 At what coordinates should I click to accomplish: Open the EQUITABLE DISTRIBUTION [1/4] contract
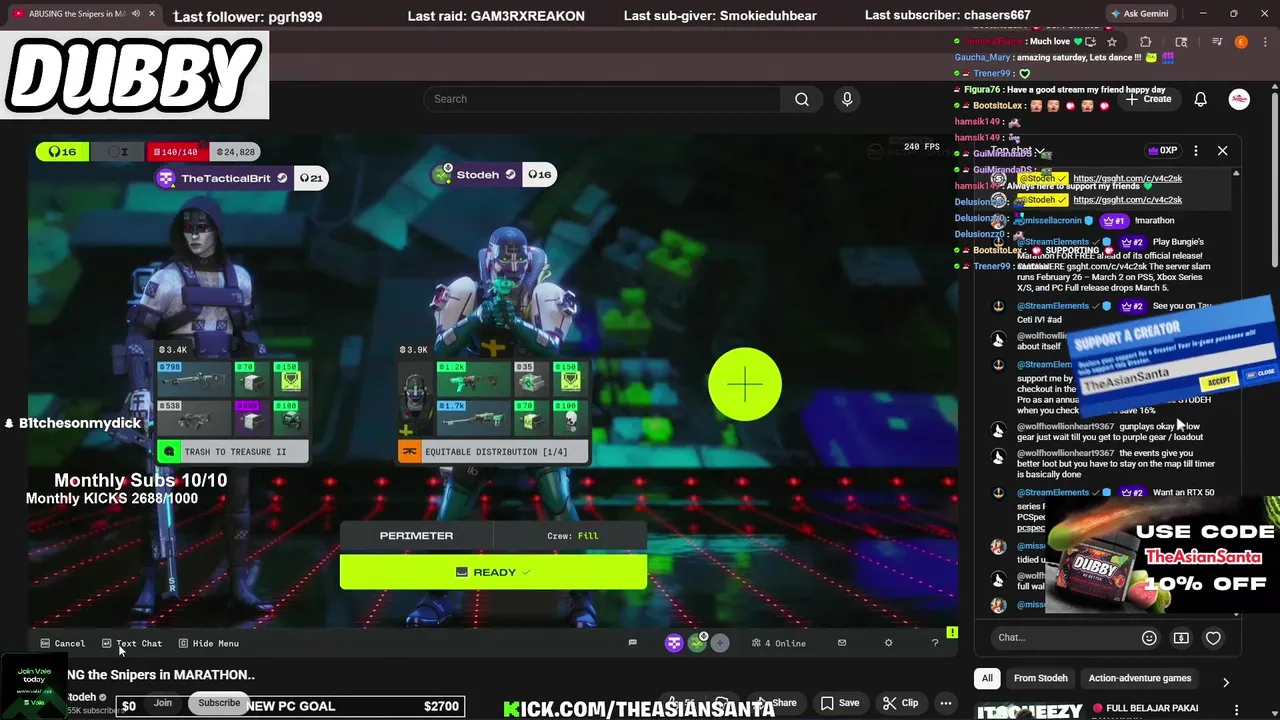[x=494, y=452]
